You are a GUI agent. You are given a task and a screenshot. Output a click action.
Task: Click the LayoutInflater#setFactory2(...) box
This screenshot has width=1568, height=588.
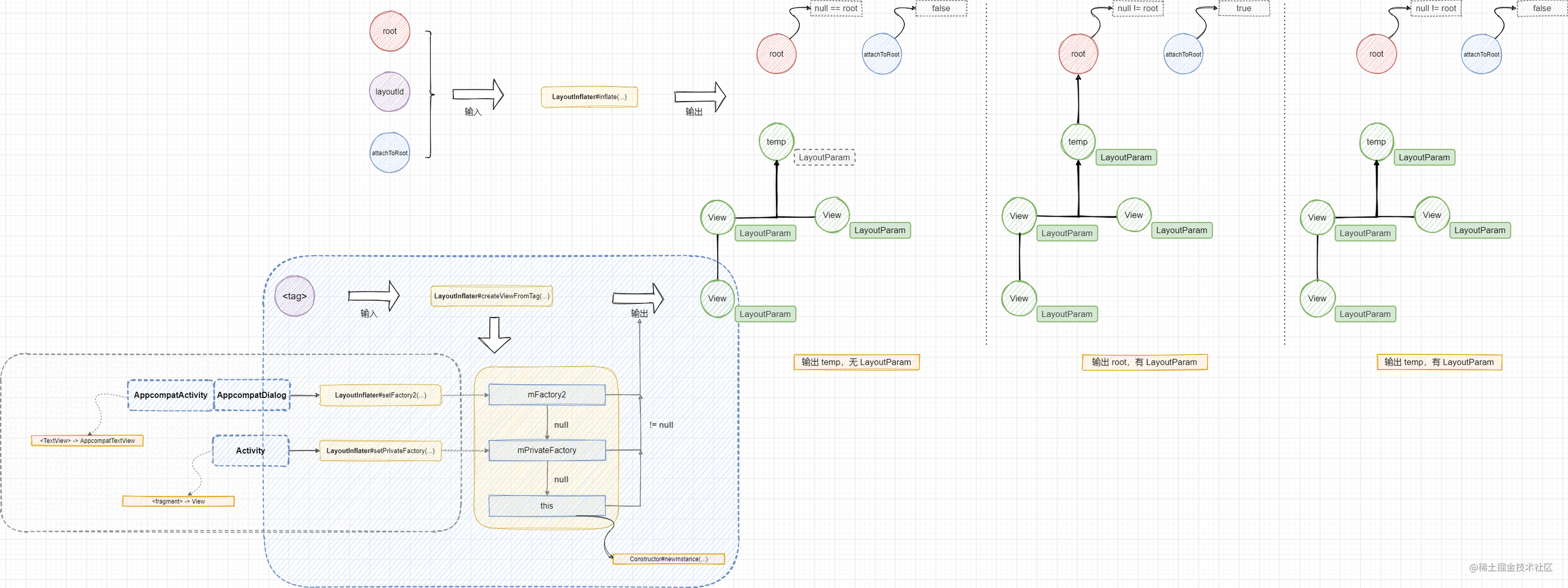tap(381, 395)
